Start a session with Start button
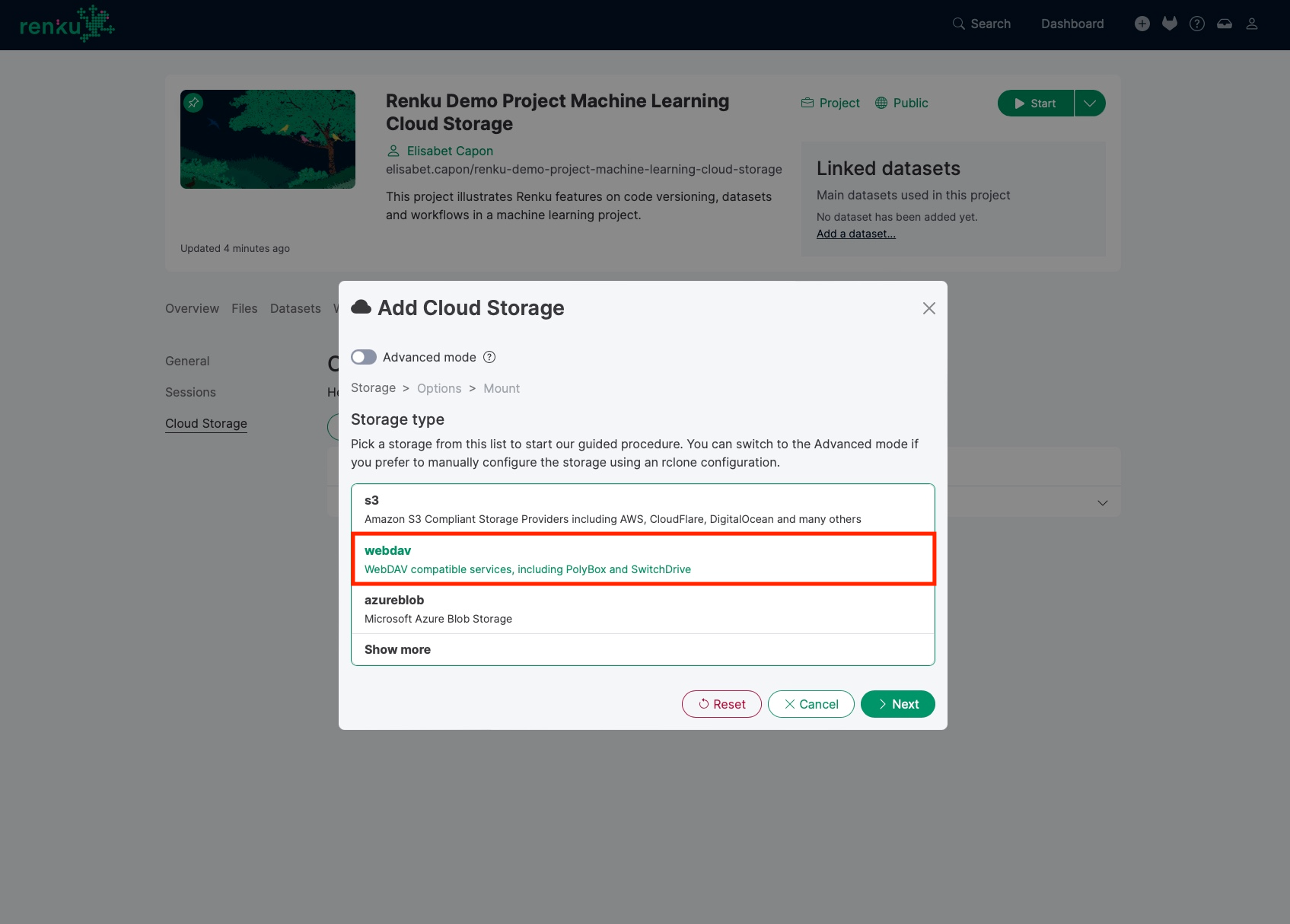 point(1035,104)
